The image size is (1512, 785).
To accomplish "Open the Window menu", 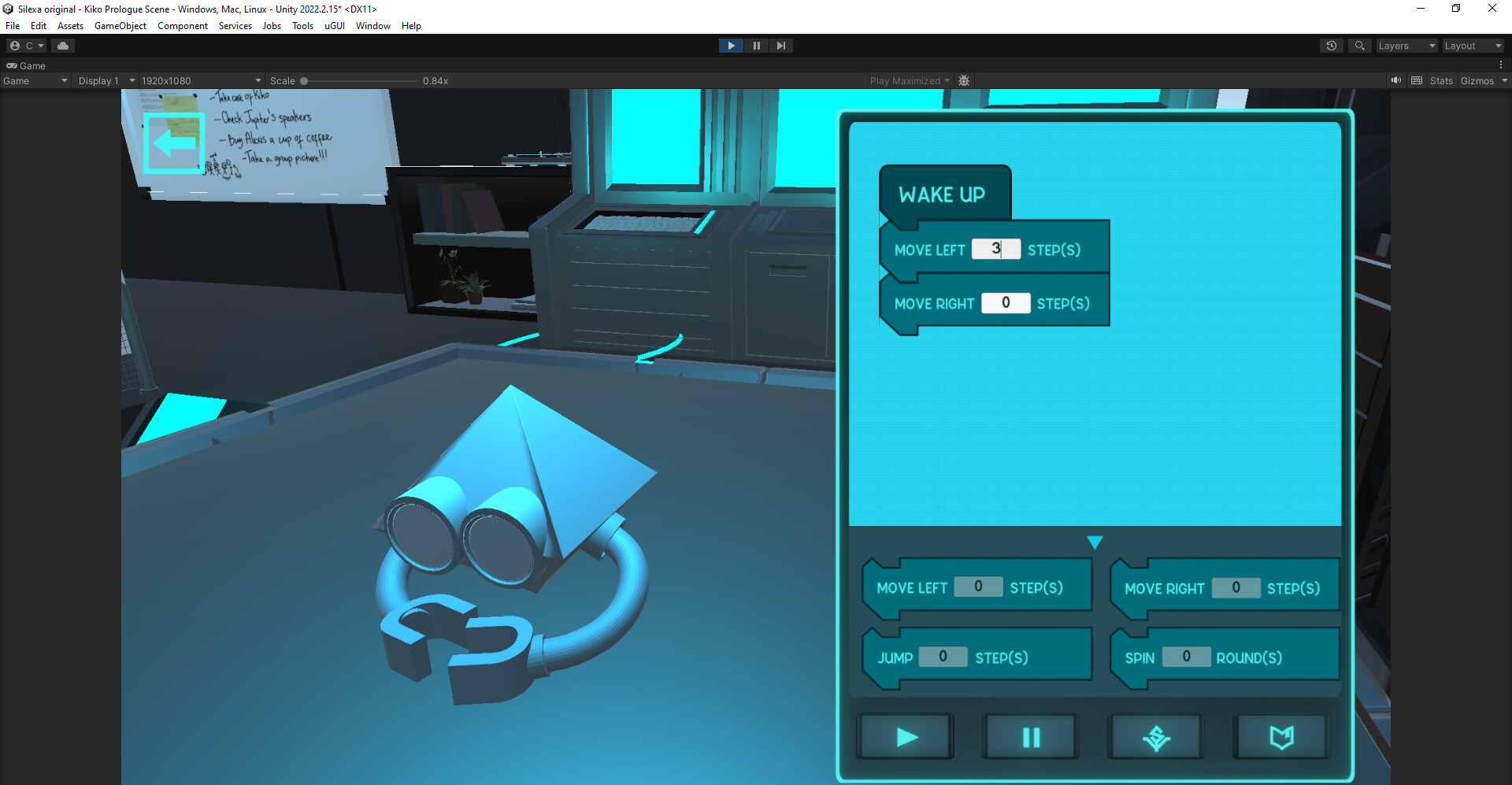I will pos(373,26).
